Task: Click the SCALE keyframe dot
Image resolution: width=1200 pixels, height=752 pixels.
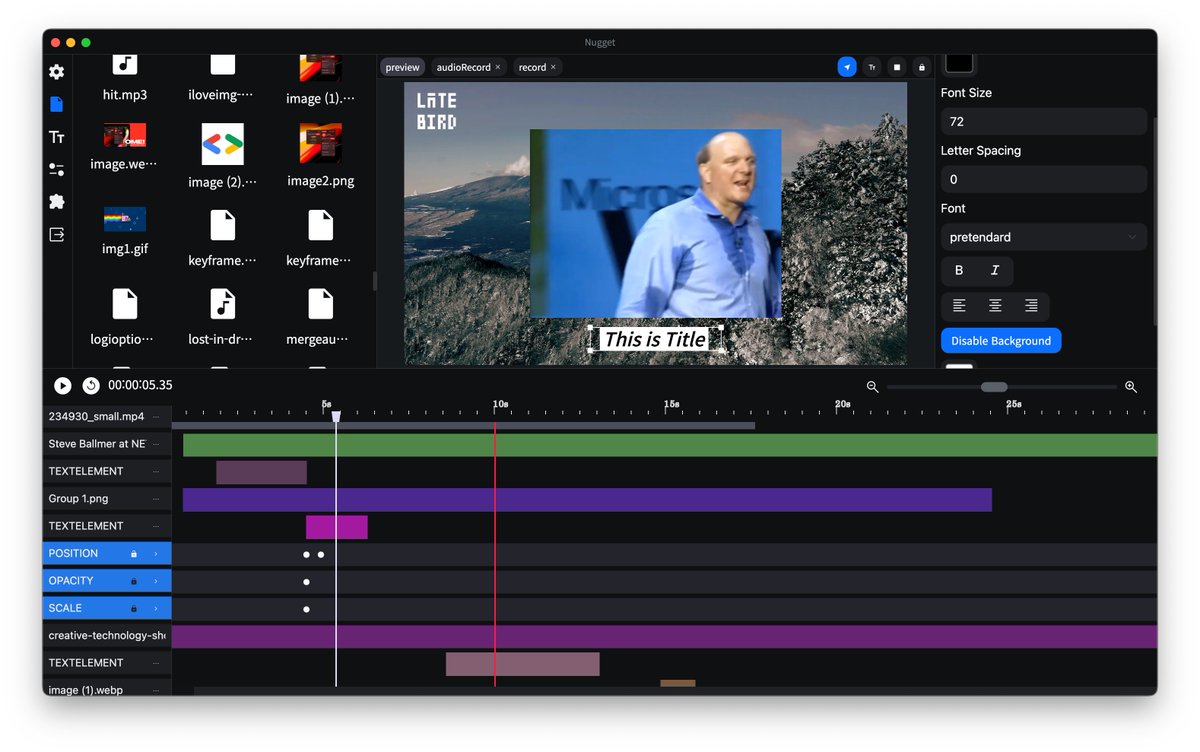Action: click(306, 609)
